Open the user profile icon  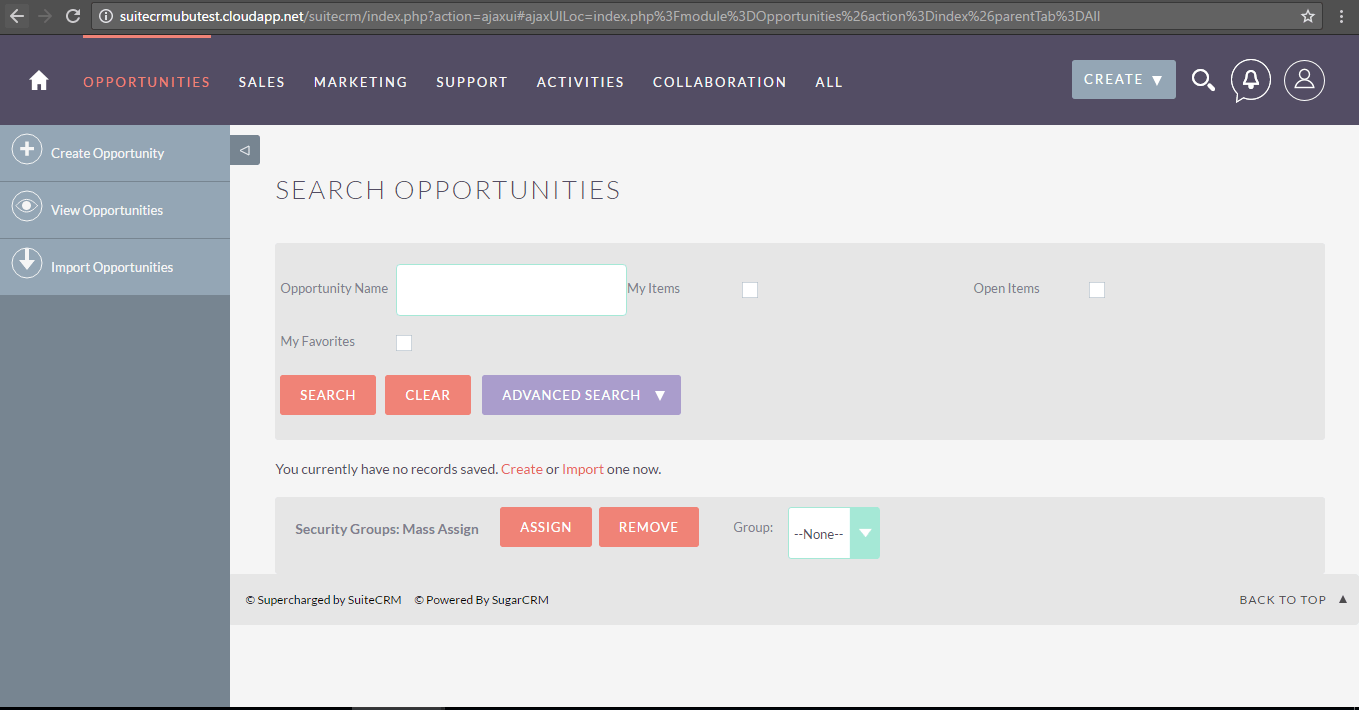pos(1304,81)
